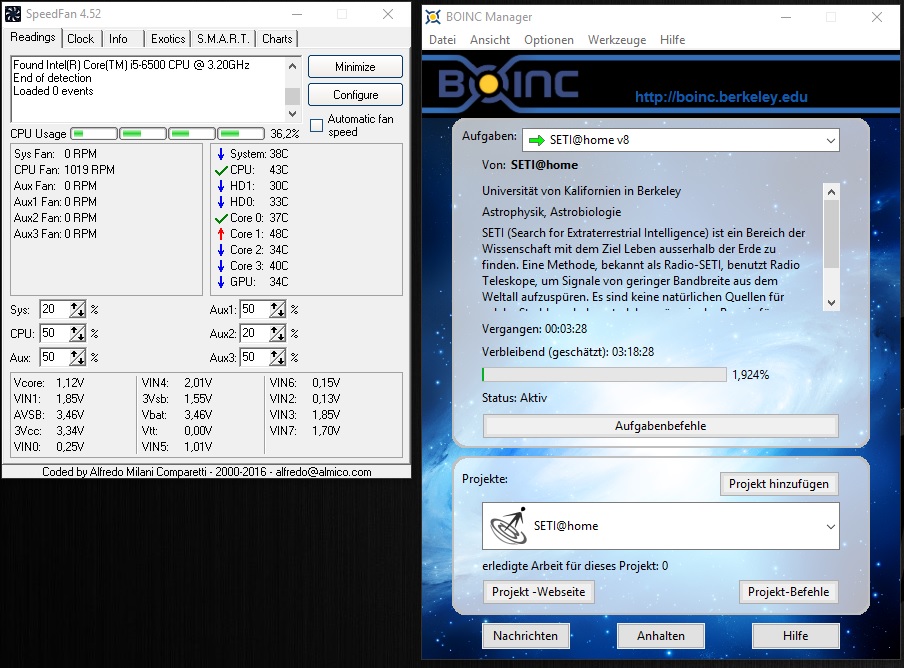Open the boinc.berkeley.edu link
The width and height of the screenshot is (904, 668).
(721, 97)
